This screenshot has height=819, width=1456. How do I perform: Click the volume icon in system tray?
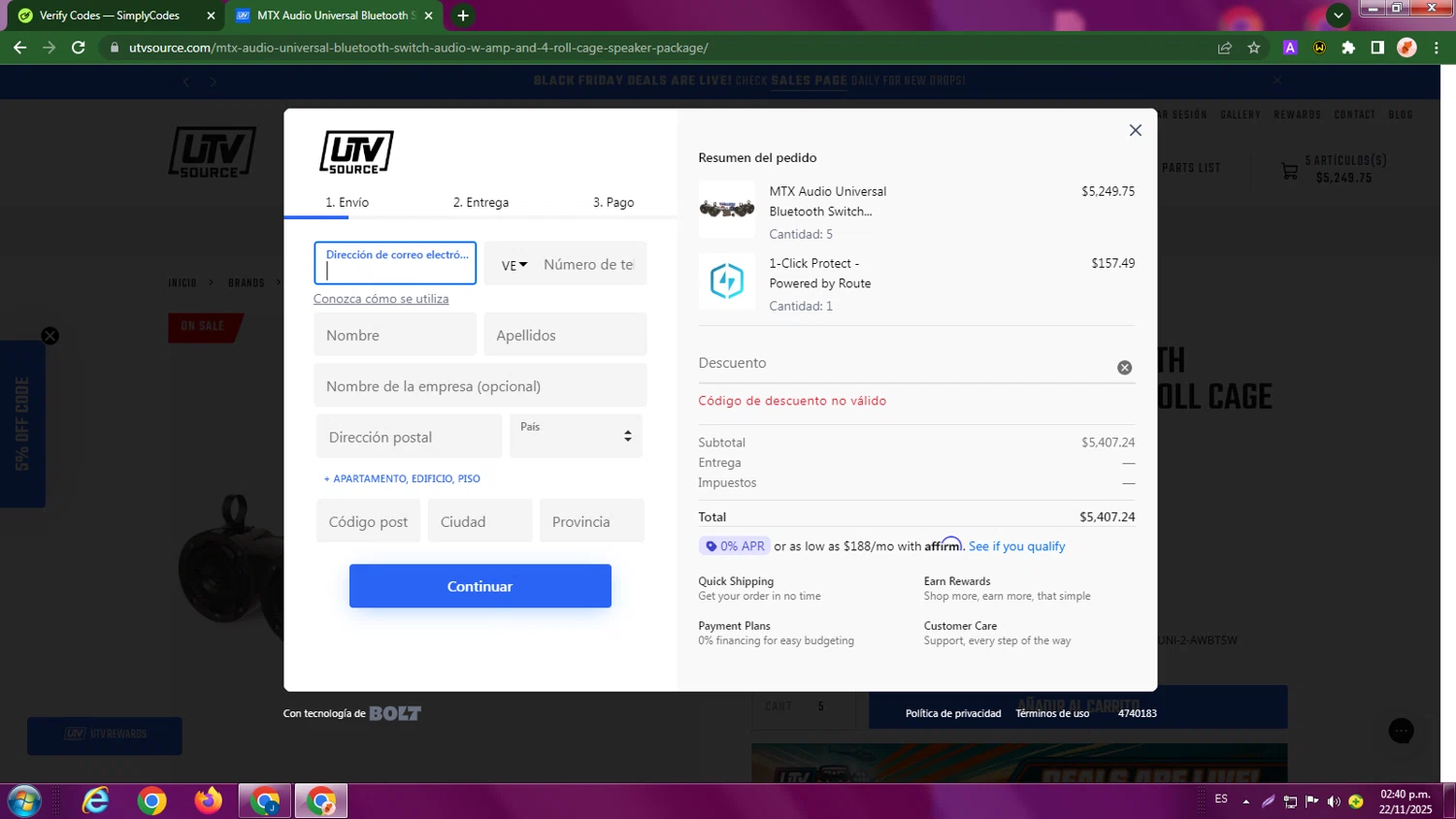coord(1334,802)
